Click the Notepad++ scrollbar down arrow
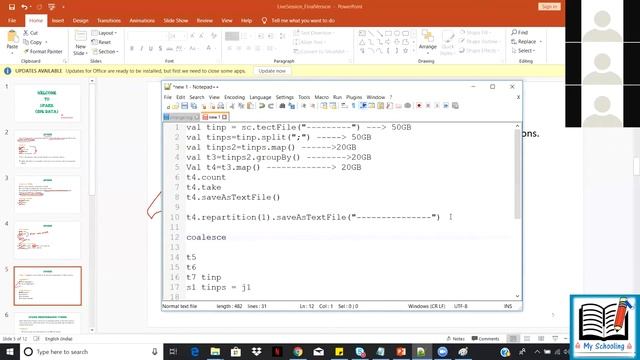640x360 pixels. [x=517, y=296]
